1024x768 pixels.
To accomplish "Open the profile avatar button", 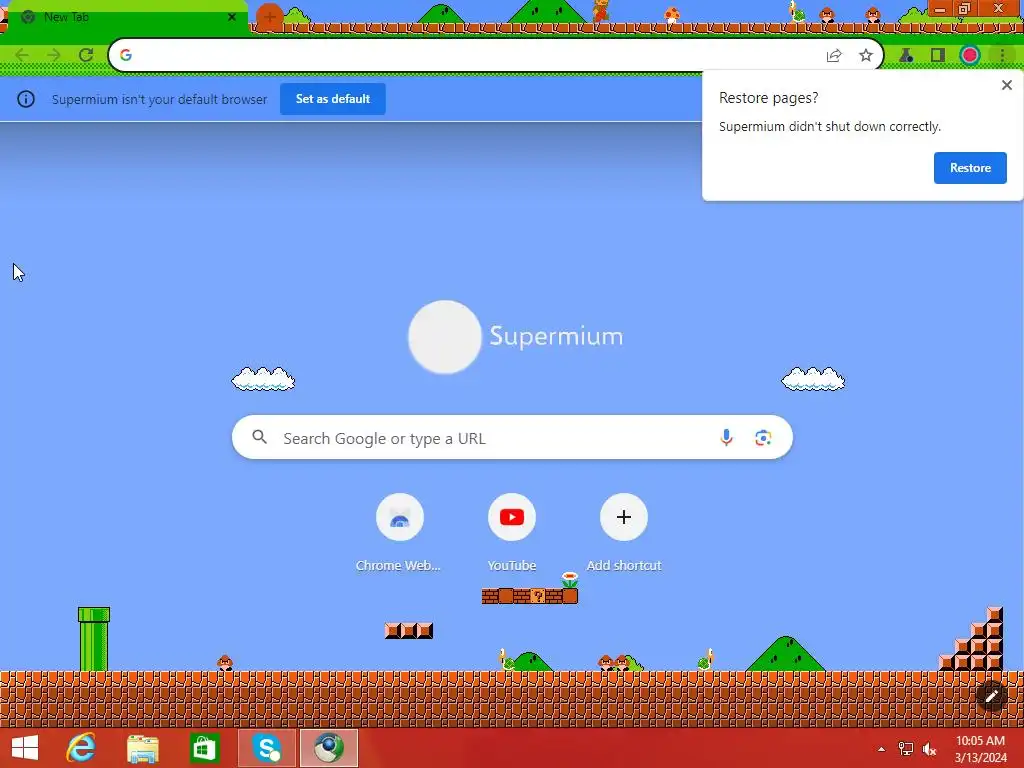I will [970, 56].
